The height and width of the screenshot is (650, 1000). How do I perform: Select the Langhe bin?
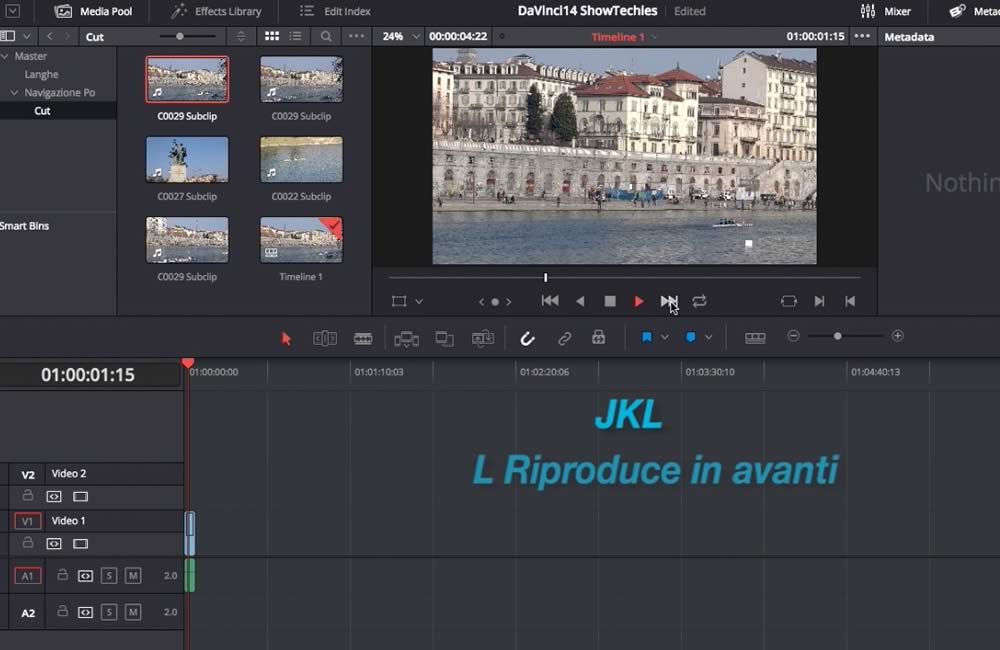[41, 75]
